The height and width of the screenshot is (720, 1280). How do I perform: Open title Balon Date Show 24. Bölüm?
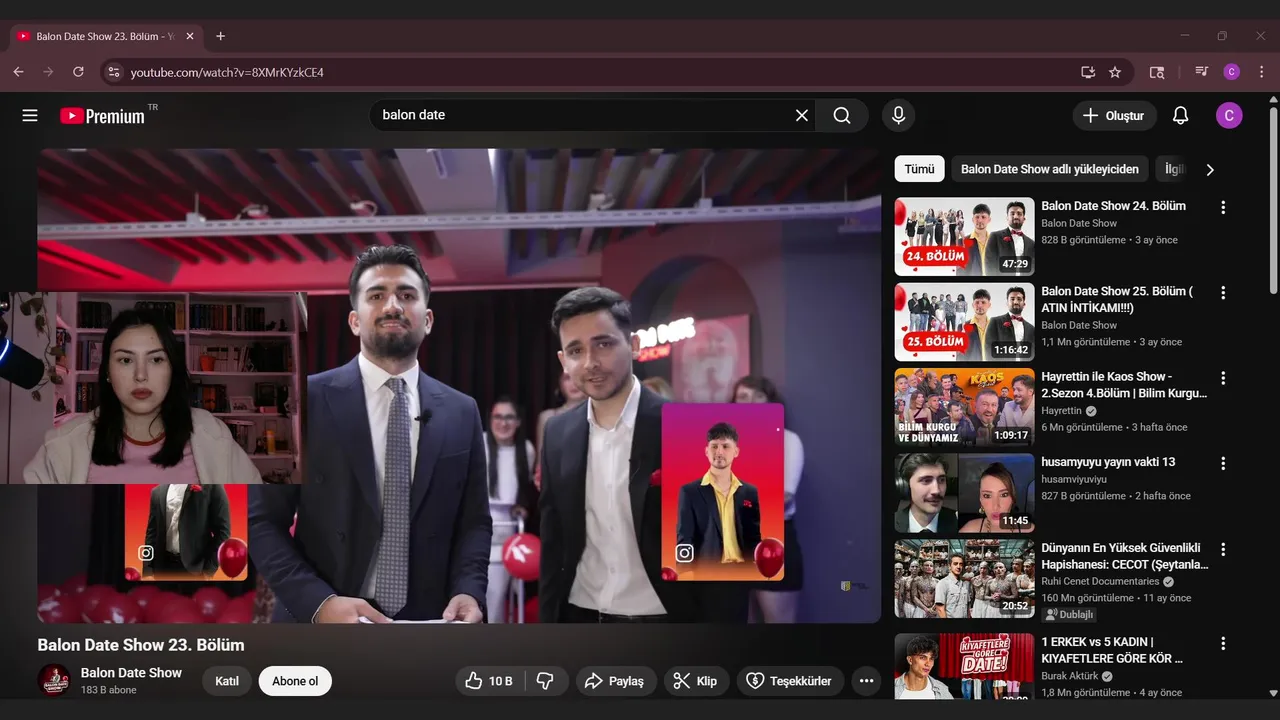(x=1113, y=206)
